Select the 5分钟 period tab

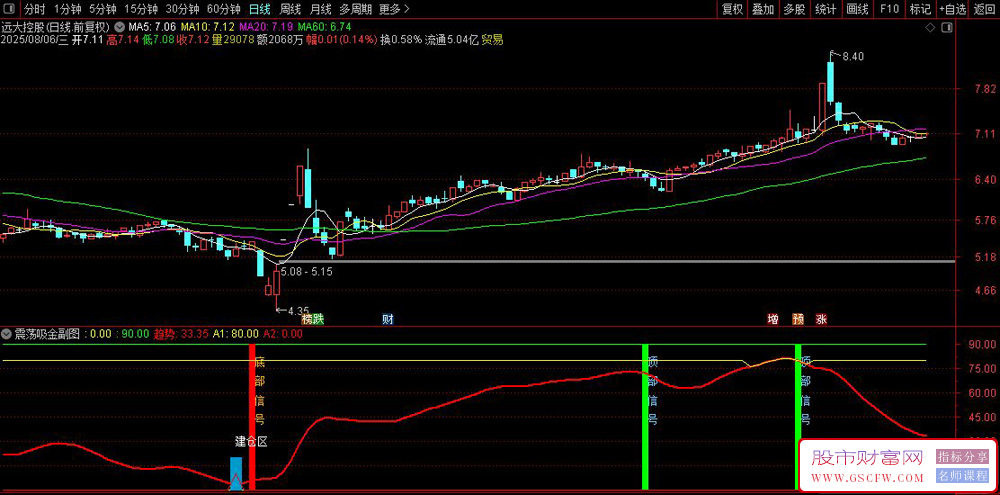102,10
